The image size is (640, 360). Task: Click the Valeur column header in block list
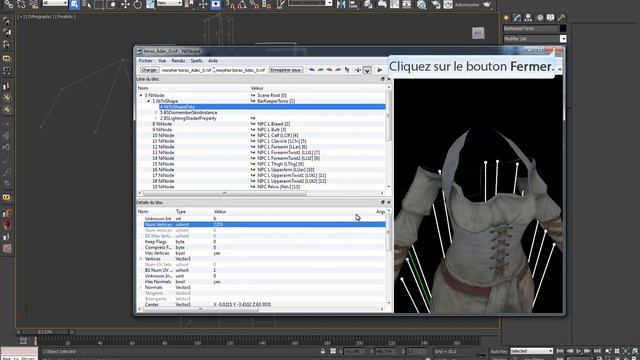point(257,88)
